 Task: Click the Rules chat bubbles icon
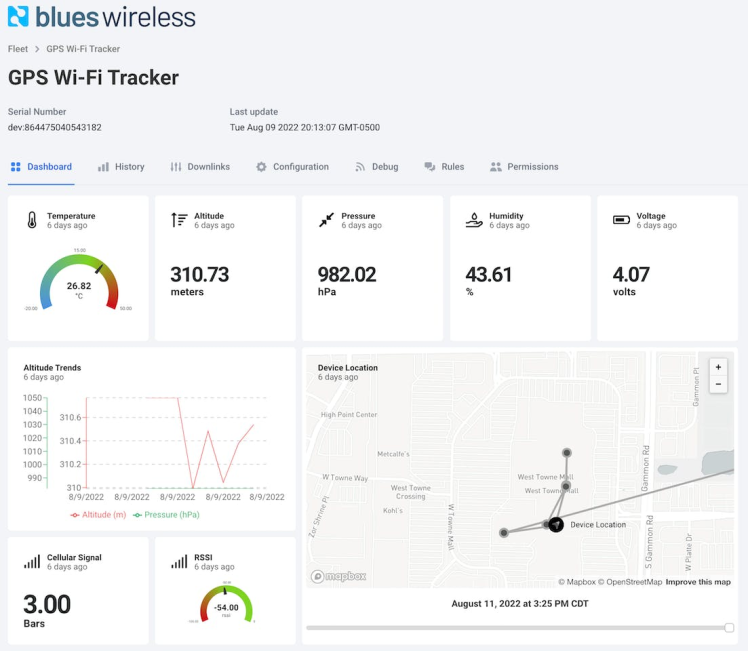tap(430, 166)
